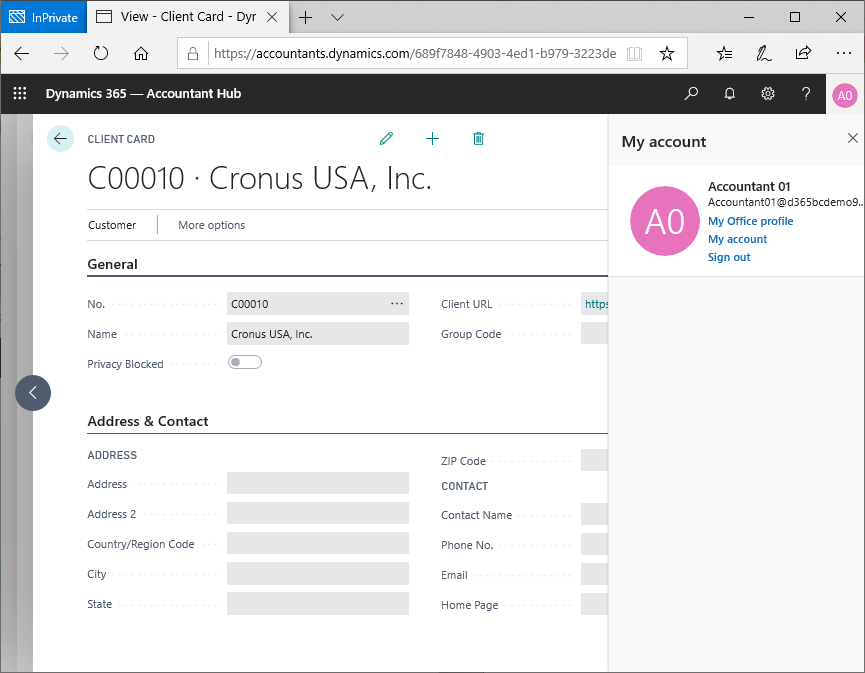Collapse the Address & Contact section heading
The image size is (865, 673).
[148, 421]
